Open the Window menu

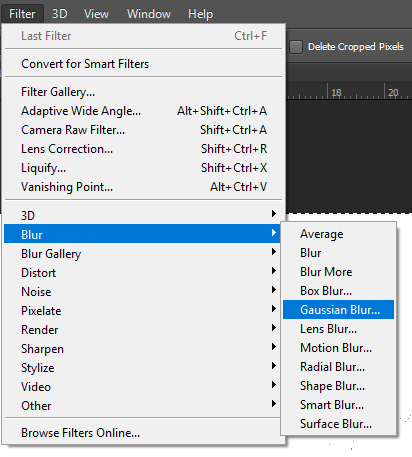click(x=149, y=14)
